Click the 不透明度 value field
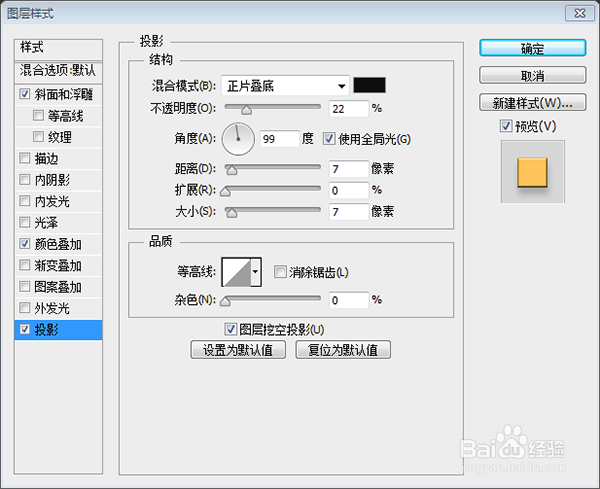This screenshot has height=489, width=600. tap(349, 109)
